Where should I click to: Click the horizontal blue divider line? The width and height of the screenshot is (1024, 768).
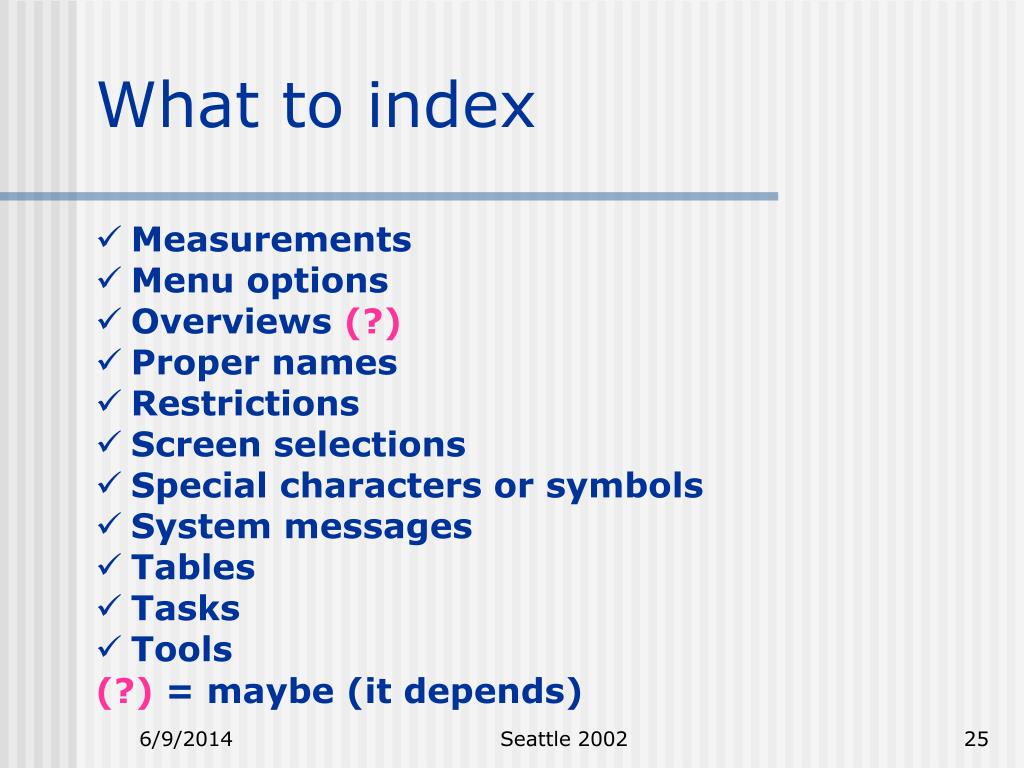coord(389,196)
